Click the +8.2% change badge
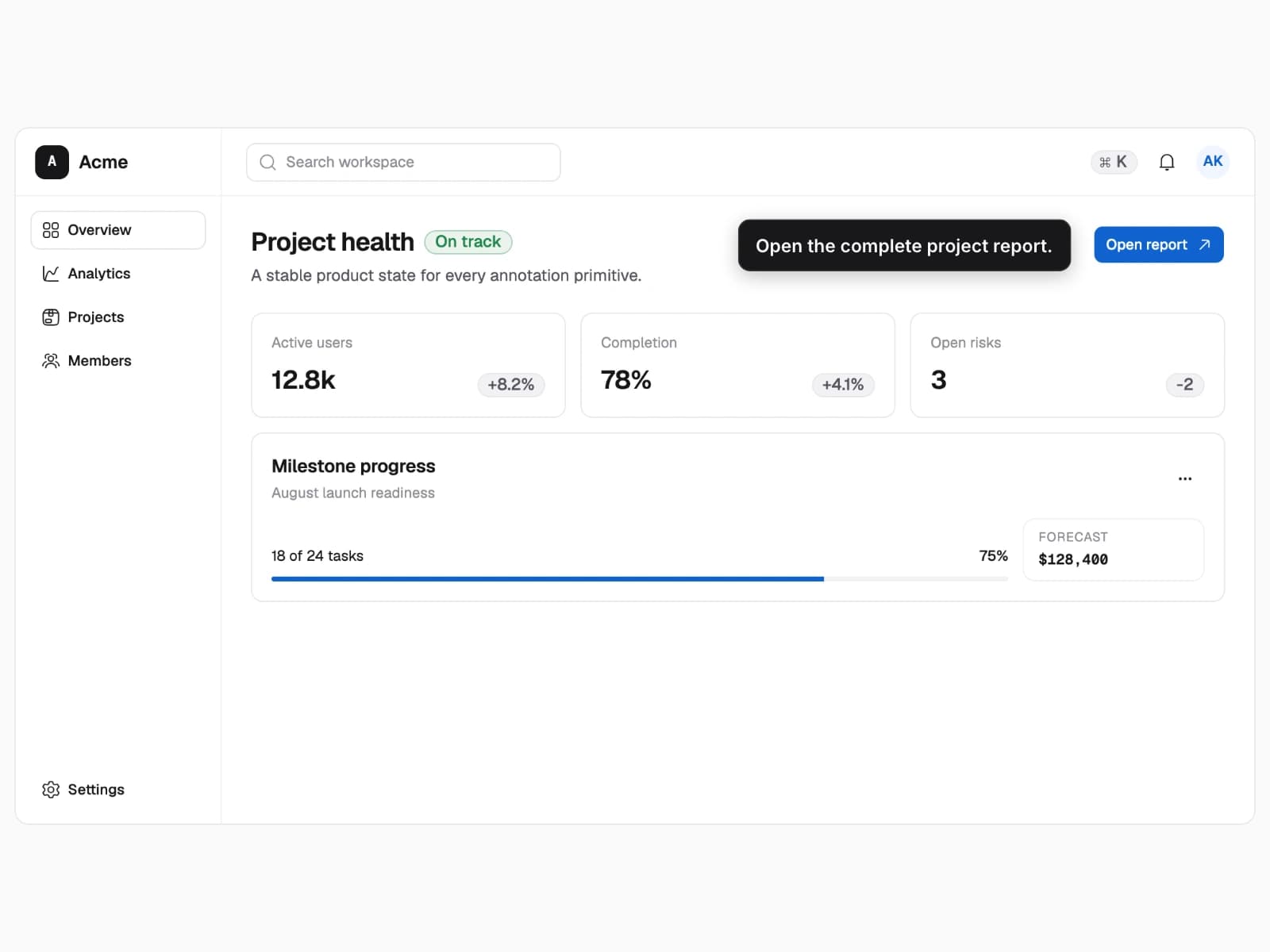The image size is (1270, 952). pyautogui.click(x=511, y=385)
